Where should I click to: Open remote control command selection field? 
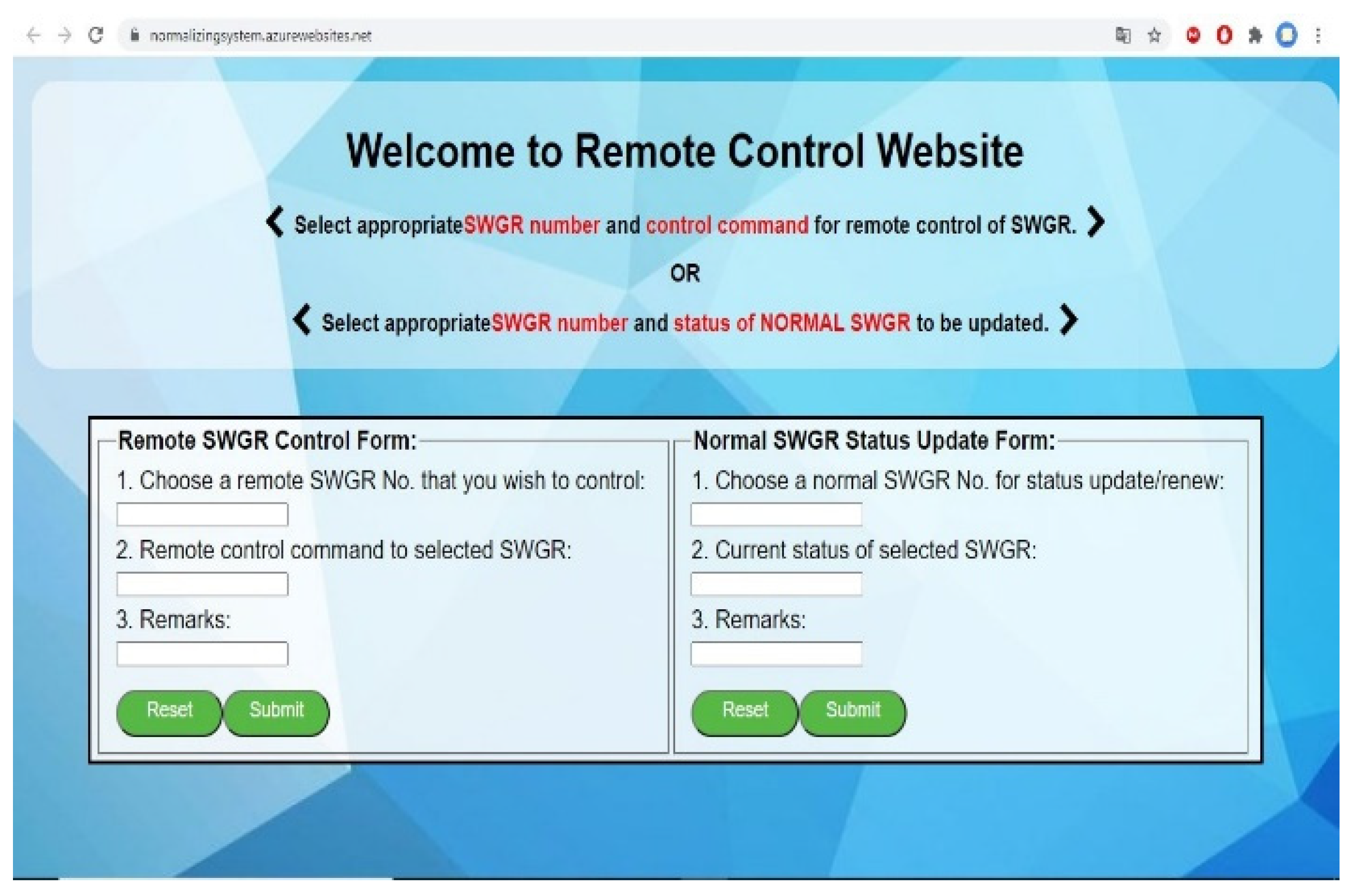(x=202, y=584)
